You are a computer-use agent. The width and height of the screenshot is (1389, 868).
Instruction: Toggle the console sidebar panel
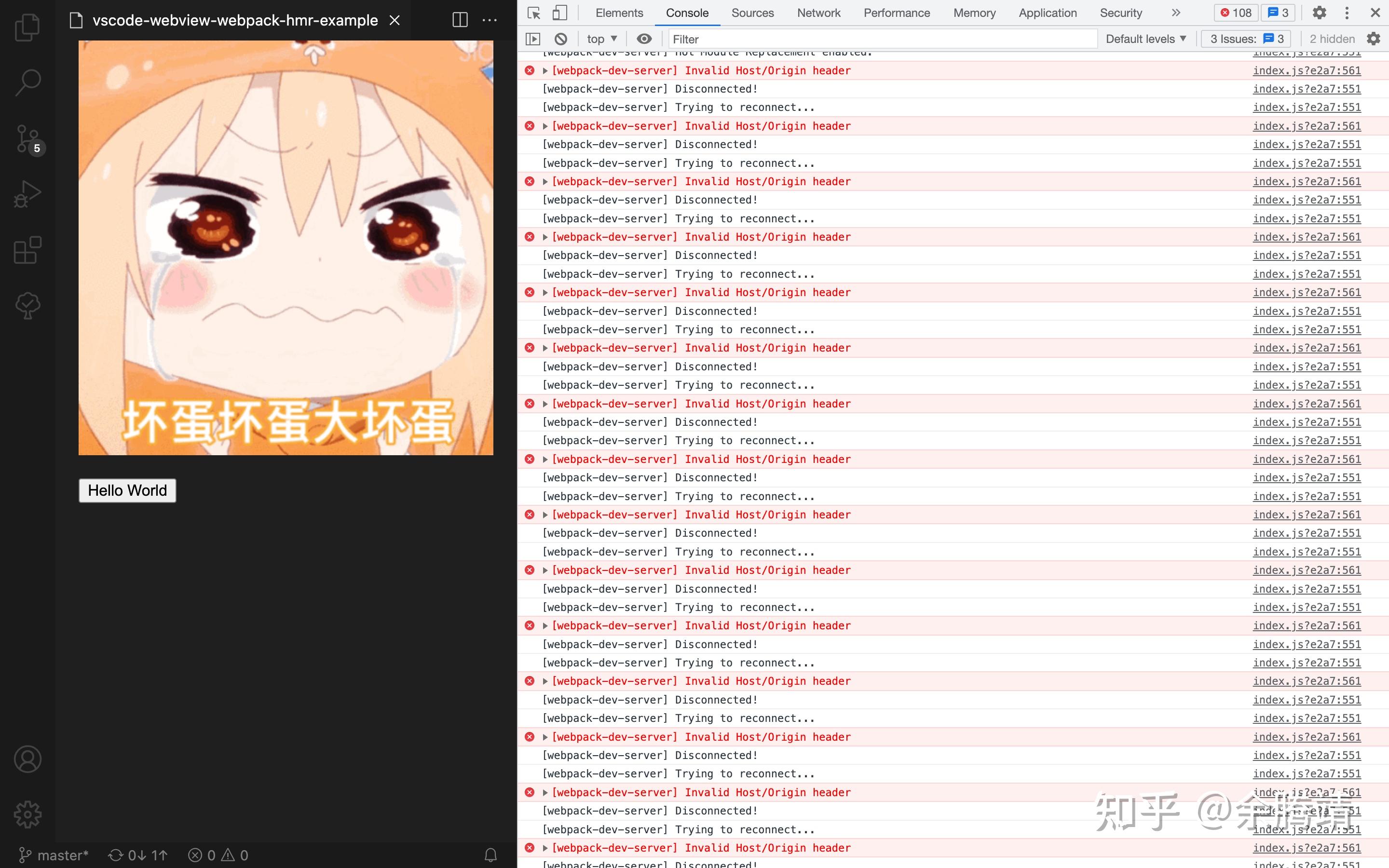click(533, 39)
